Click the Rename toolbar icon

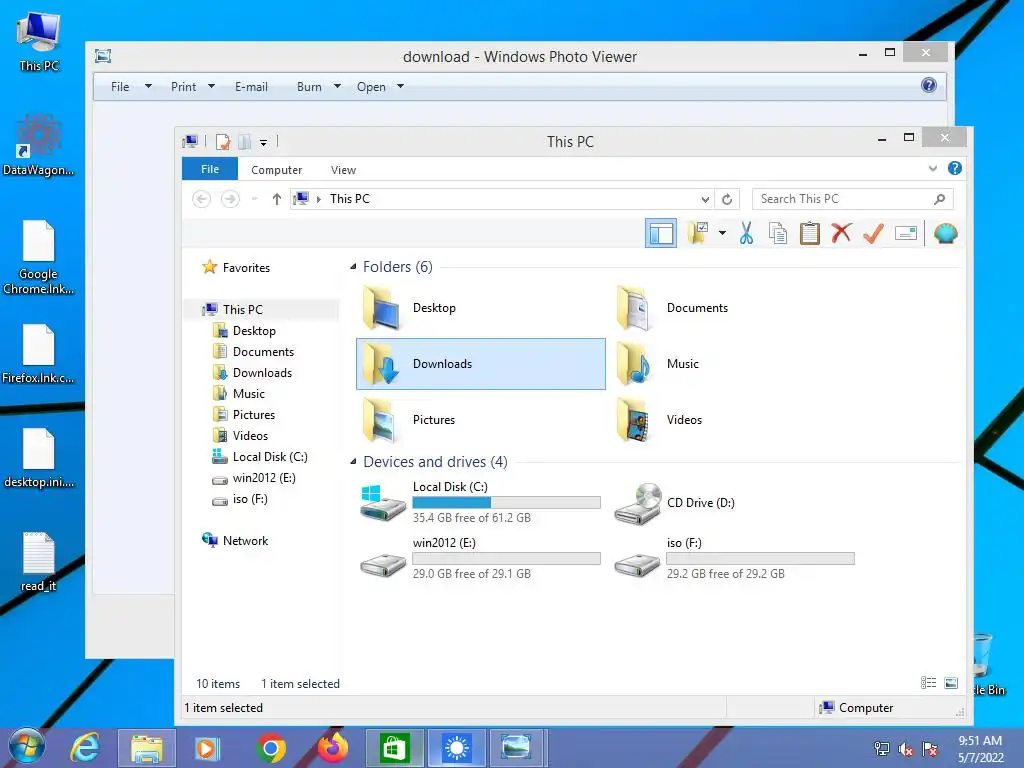[x=906, y=233]
